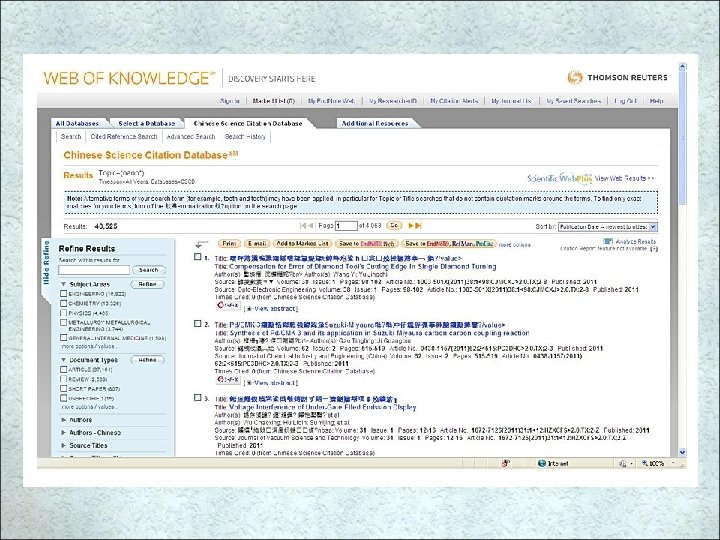
Task: Click the Sign In link
Action: (230, 101)
